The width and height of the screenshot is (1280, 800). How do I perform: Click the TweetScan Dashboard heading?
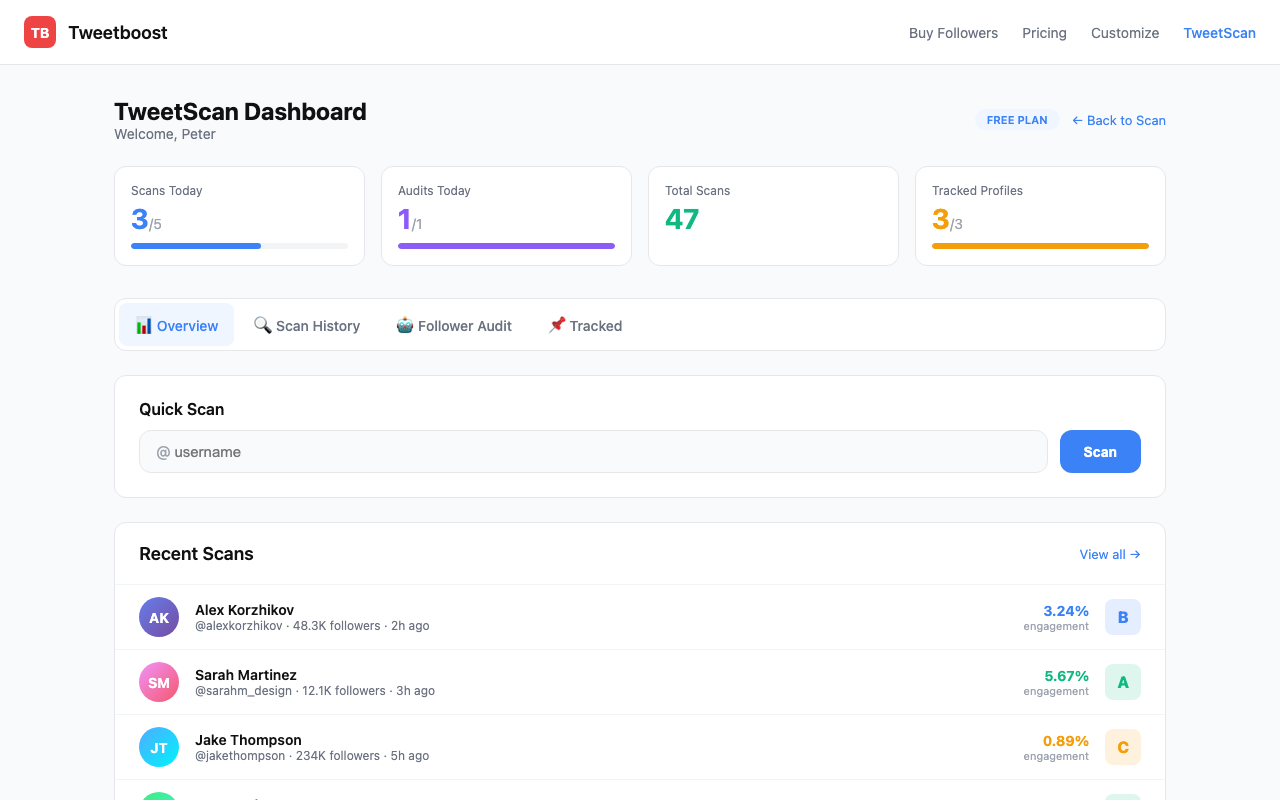coord(240,111)
